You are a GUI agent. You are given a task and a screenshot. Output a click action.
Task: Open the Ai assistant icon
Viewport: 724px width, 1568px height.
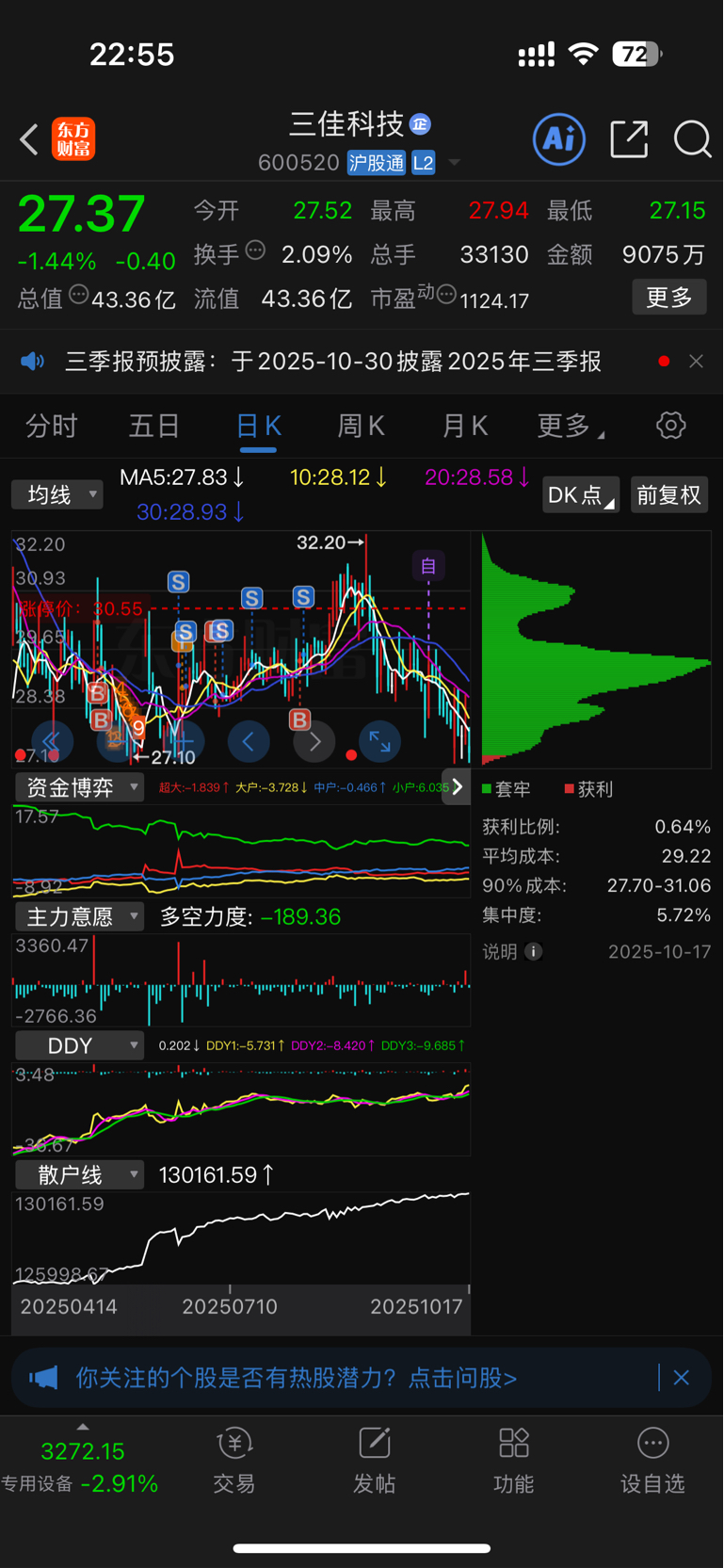tap(559, 139)
